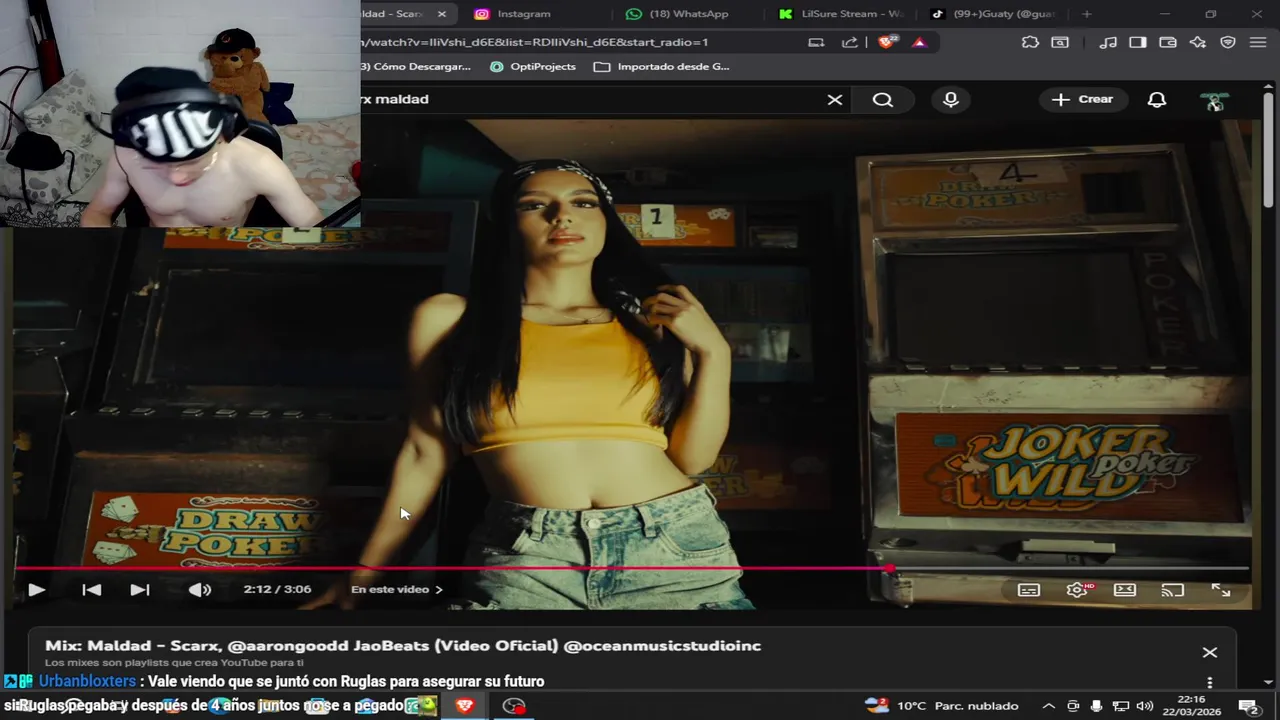Open a new browser tab
This screenshot has width=1280, height=720.
point(1087,14)
